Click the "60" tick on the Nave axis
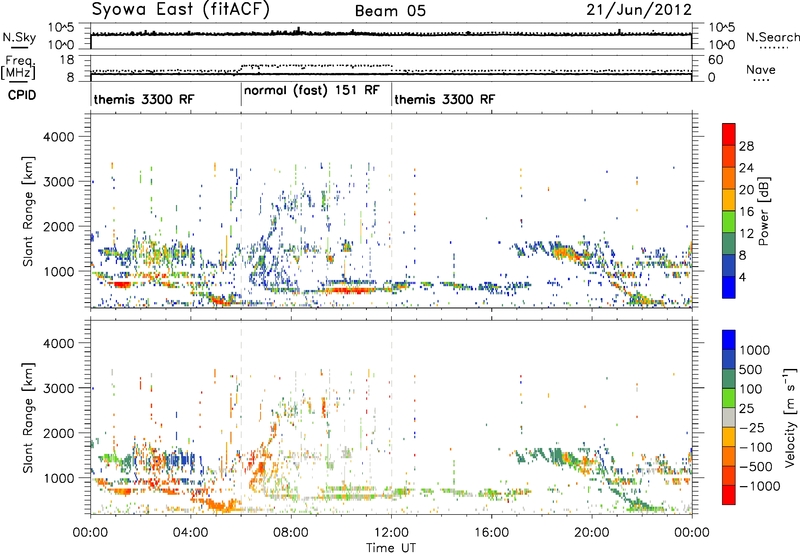 pyautogui.click(x=716, y=60)
